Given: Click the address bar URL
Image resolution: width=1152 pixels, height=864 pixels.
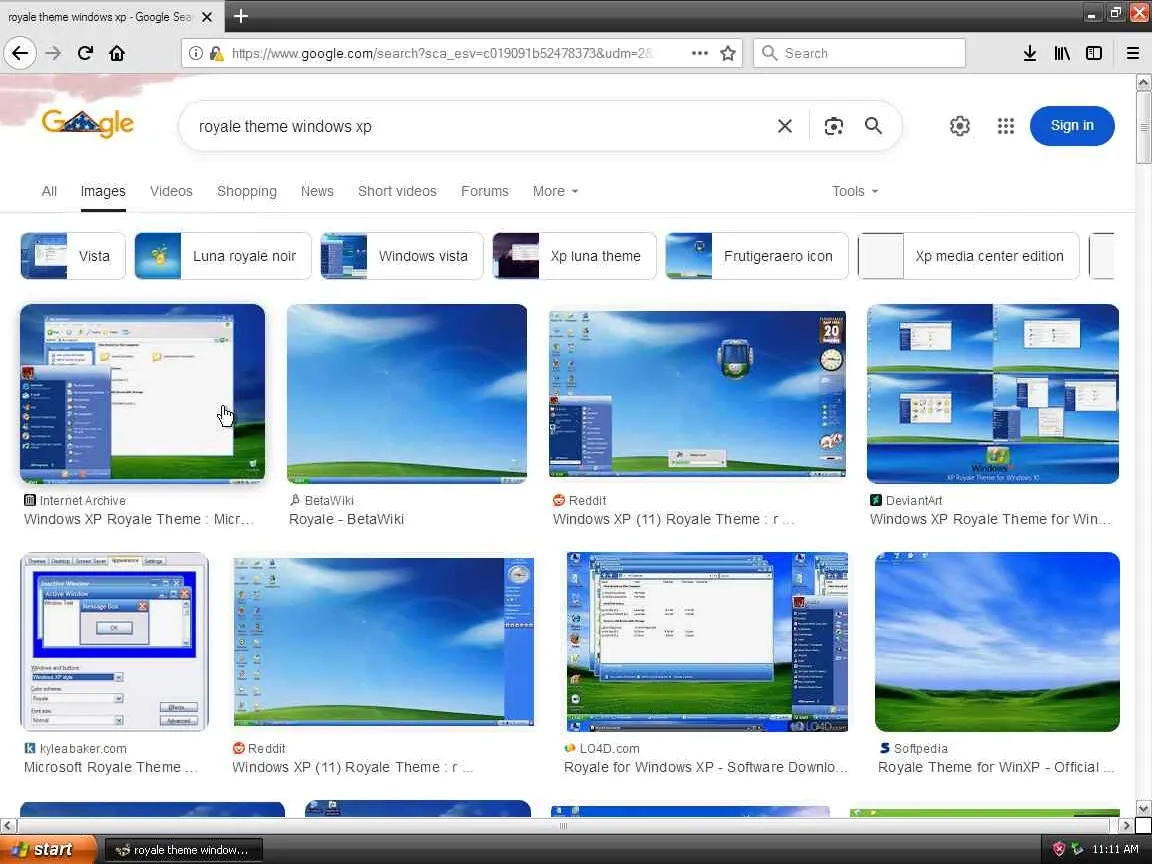Looking at the screenshot, I should (x=442, y=53).
